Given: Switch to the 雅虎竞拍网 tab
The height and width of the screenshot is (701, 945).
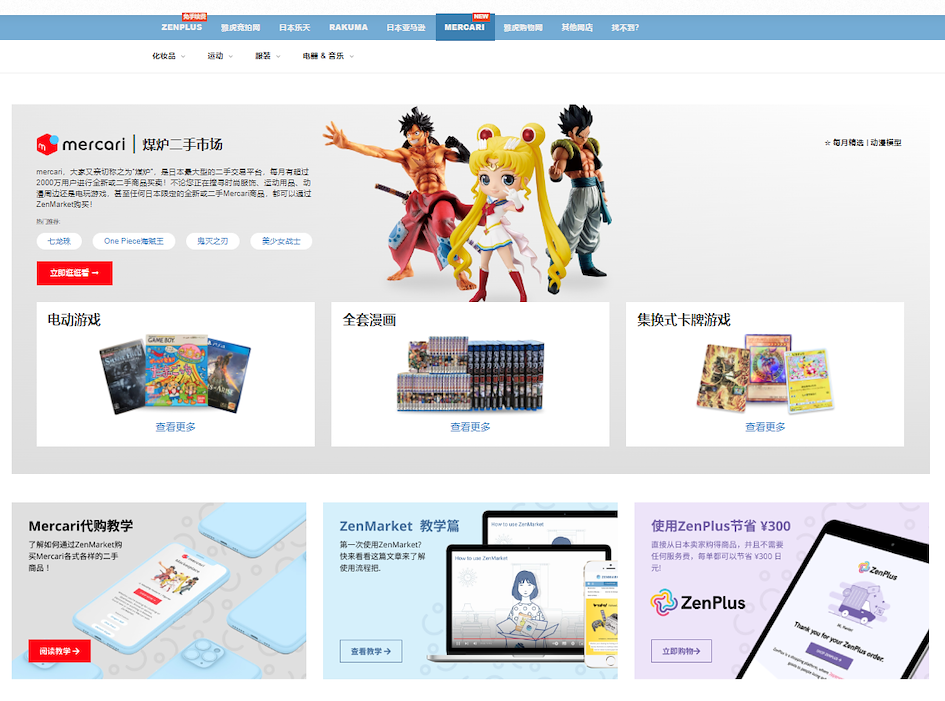Looking at the screenshot, I should click(x=240, y=28).
